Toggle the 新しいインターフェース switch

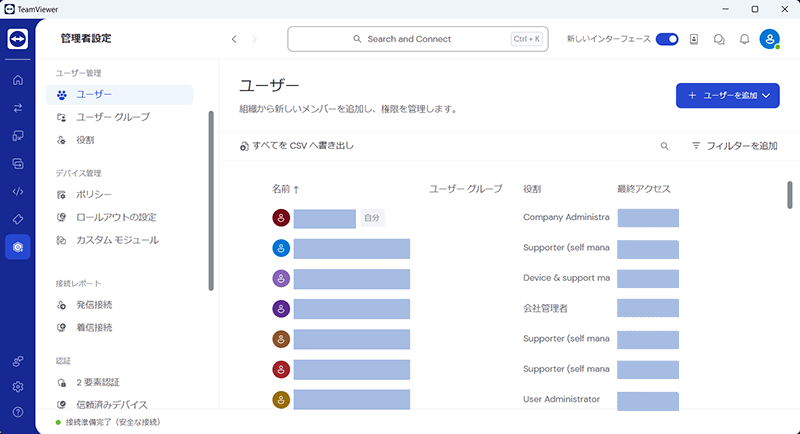click(667, 39)
